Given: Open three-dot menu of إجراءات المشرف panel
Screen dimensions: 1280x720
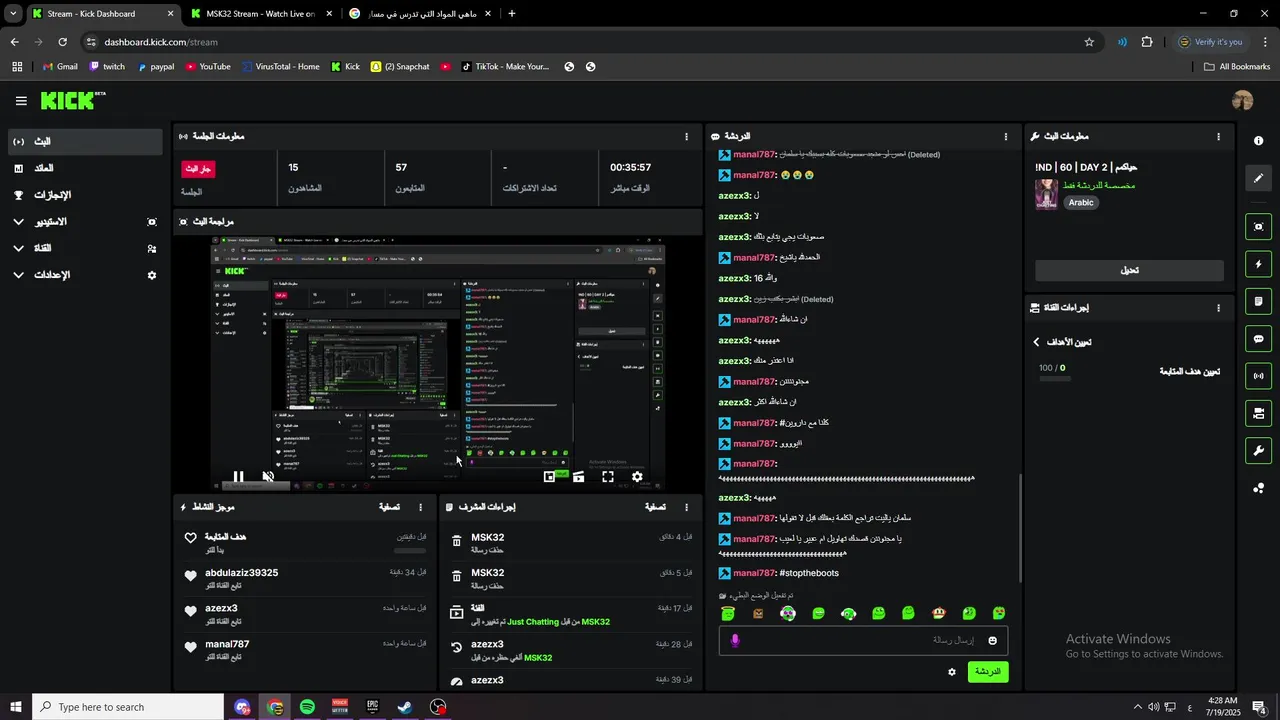Looking at the screenshot, I should point(686,507).
